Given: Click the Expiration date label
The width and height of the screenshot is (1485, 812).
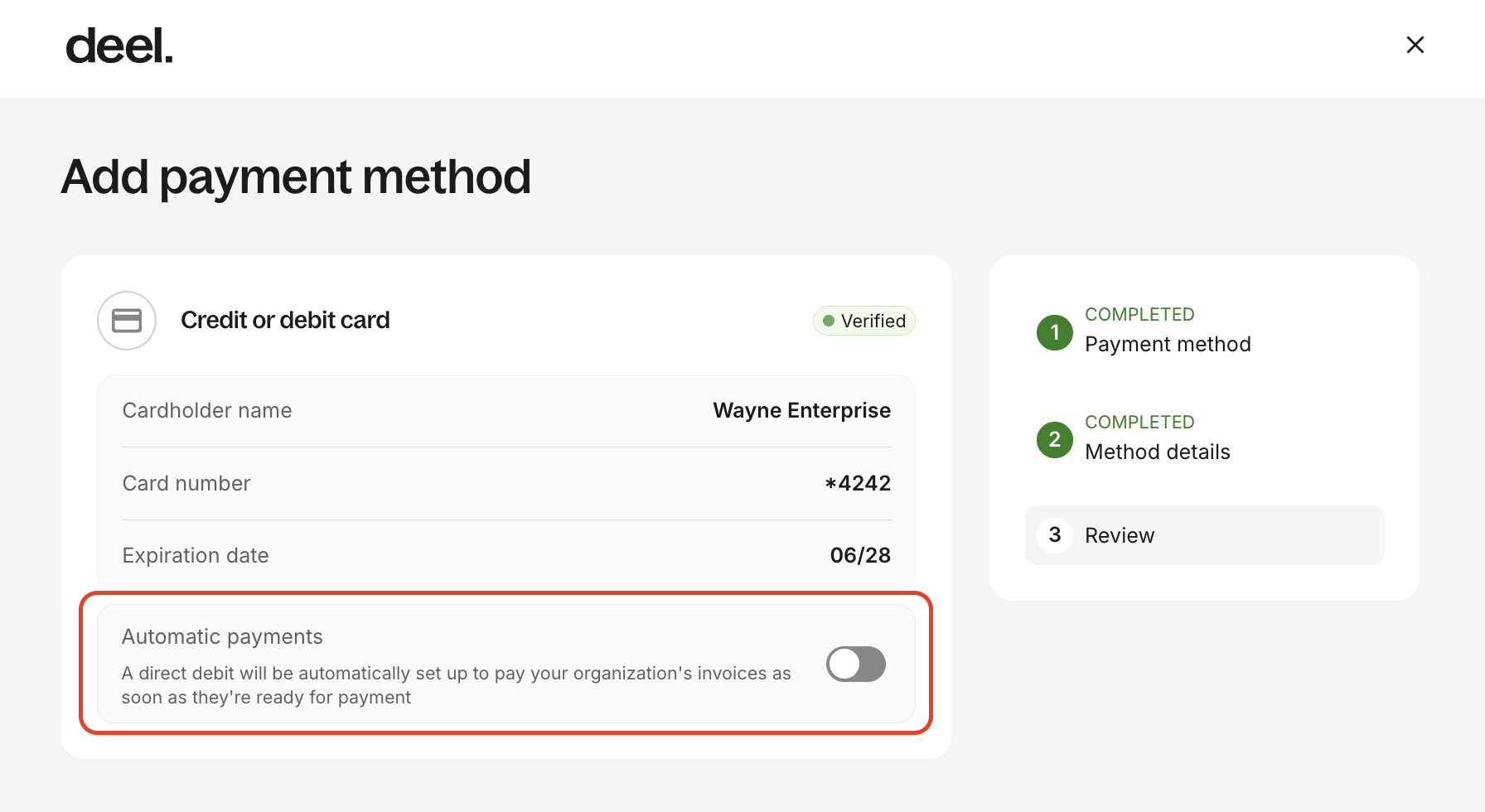Looking at the screenshot, I should (x=196, y=555).
